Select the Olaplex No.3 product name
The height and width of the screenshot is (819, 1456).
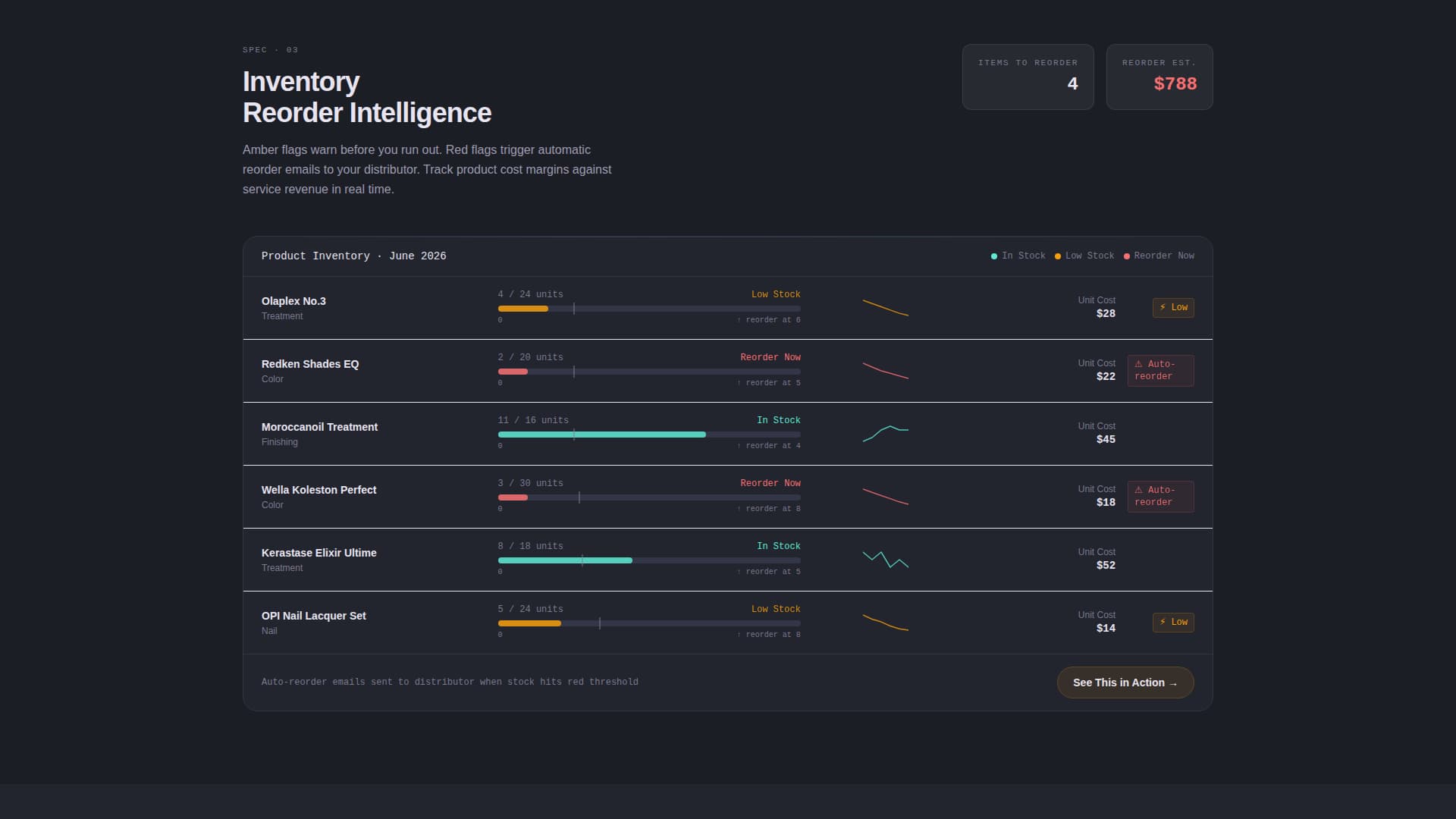point(293,301)
